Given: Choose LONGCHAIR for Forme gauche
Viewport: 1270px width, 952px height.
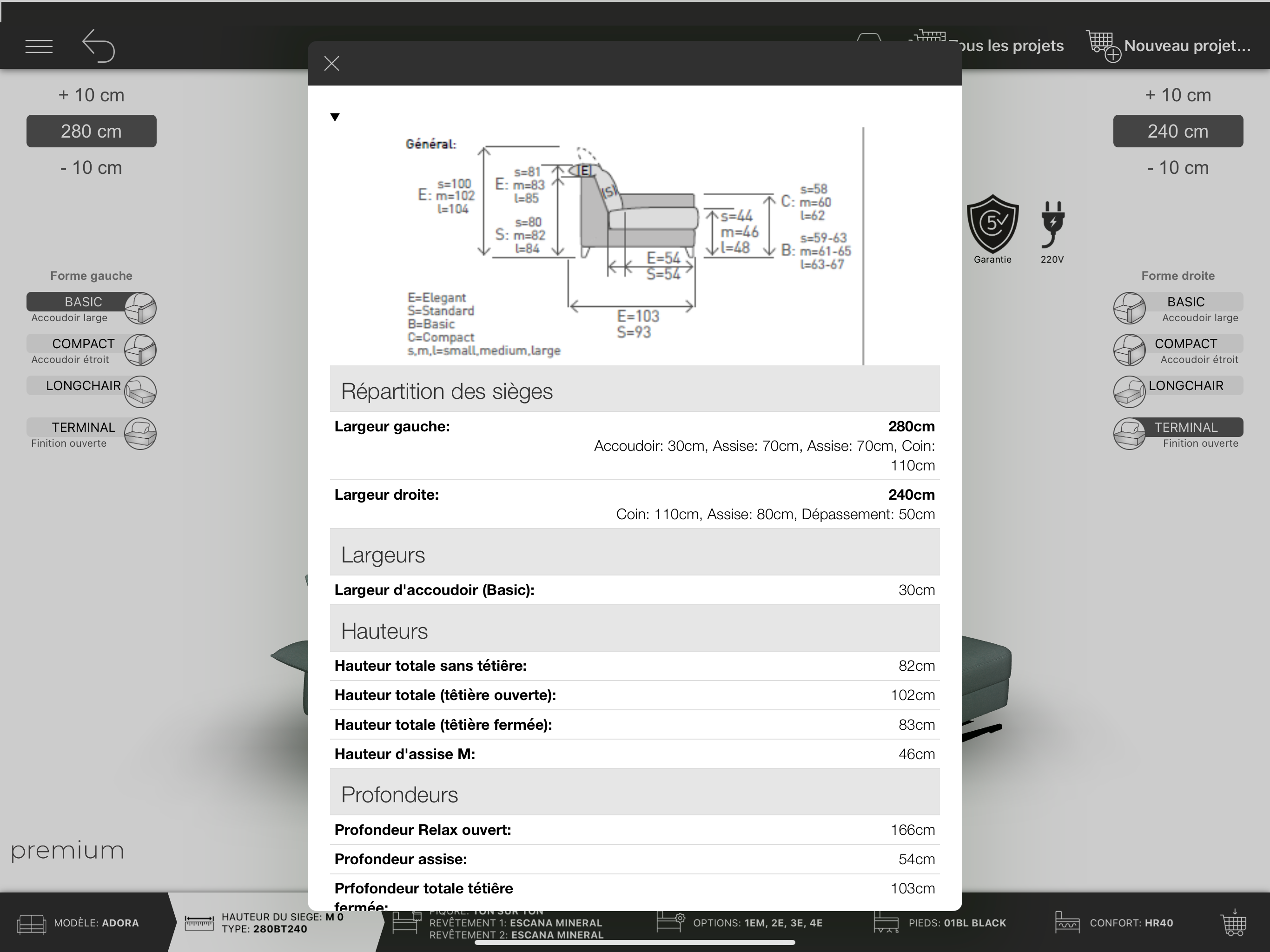Looking at the screenshot, I should point(83,386).
